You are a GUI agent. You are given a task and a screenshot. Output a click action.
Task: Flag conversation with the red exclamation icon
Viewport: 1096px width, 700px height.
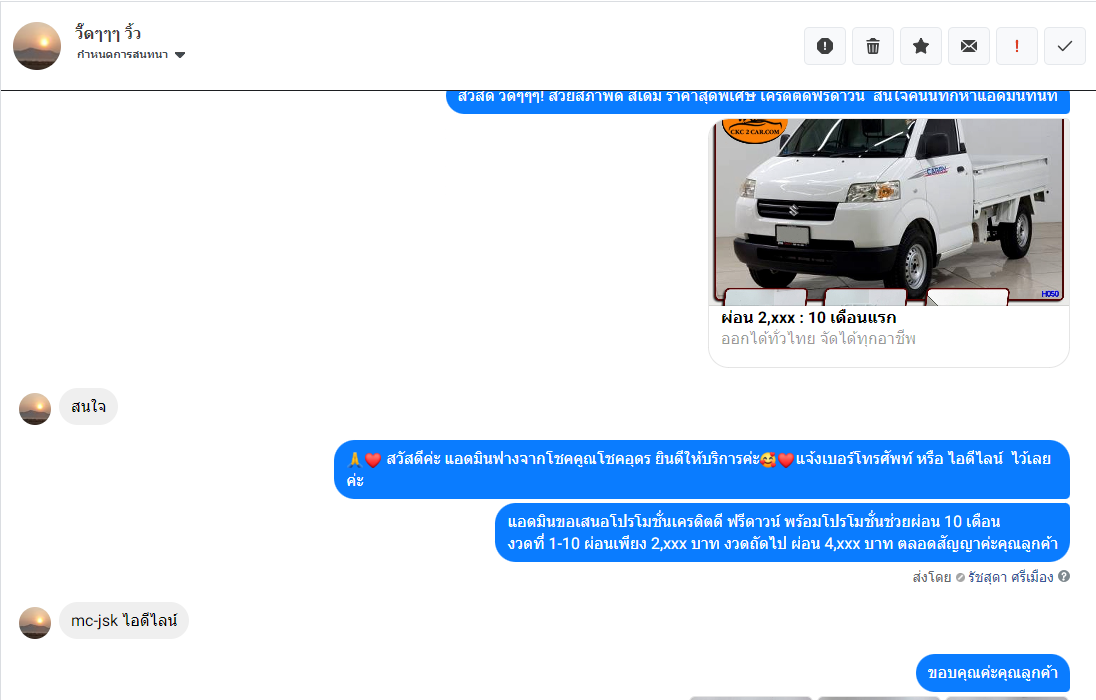pyautogui.click(x=1017, y=46)
